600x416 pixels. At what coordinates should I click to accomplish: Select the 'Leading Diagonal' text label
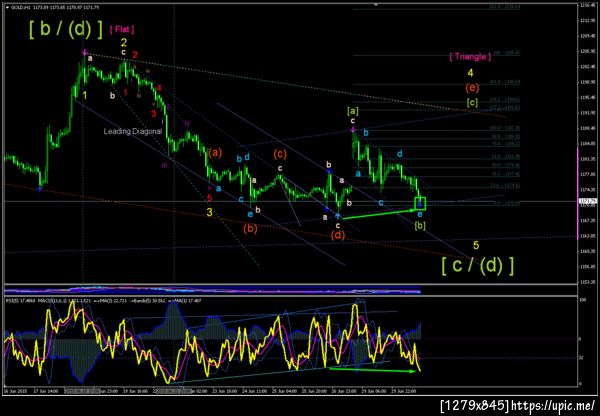pos(133,131)
